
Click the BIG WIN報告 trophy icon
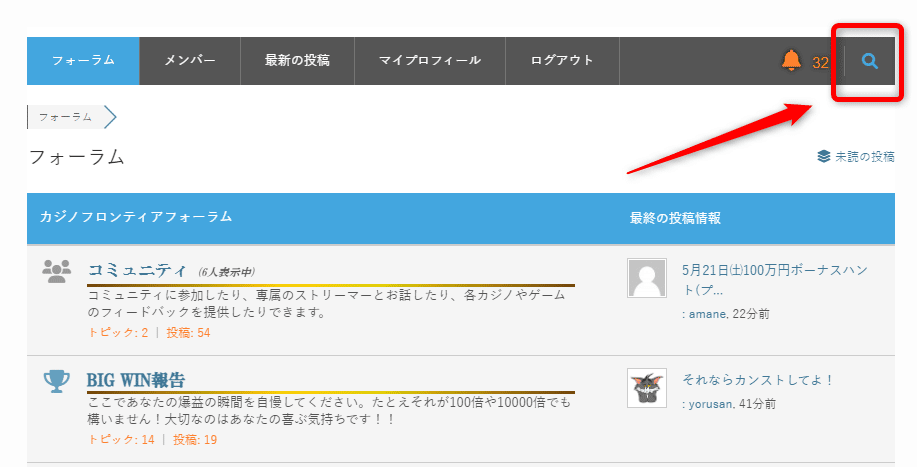tap(57, 381)
